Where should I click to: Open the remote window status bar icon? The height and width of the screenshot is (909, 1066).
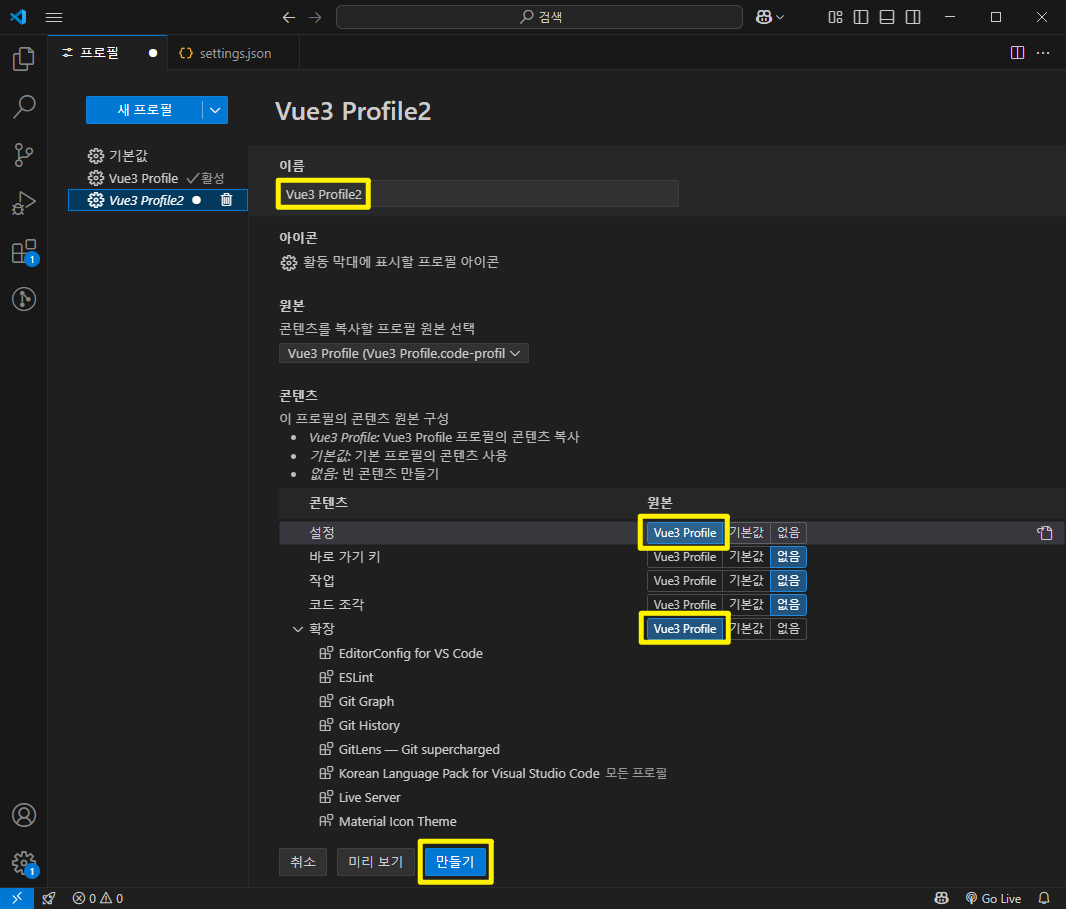tap(17, 898)
